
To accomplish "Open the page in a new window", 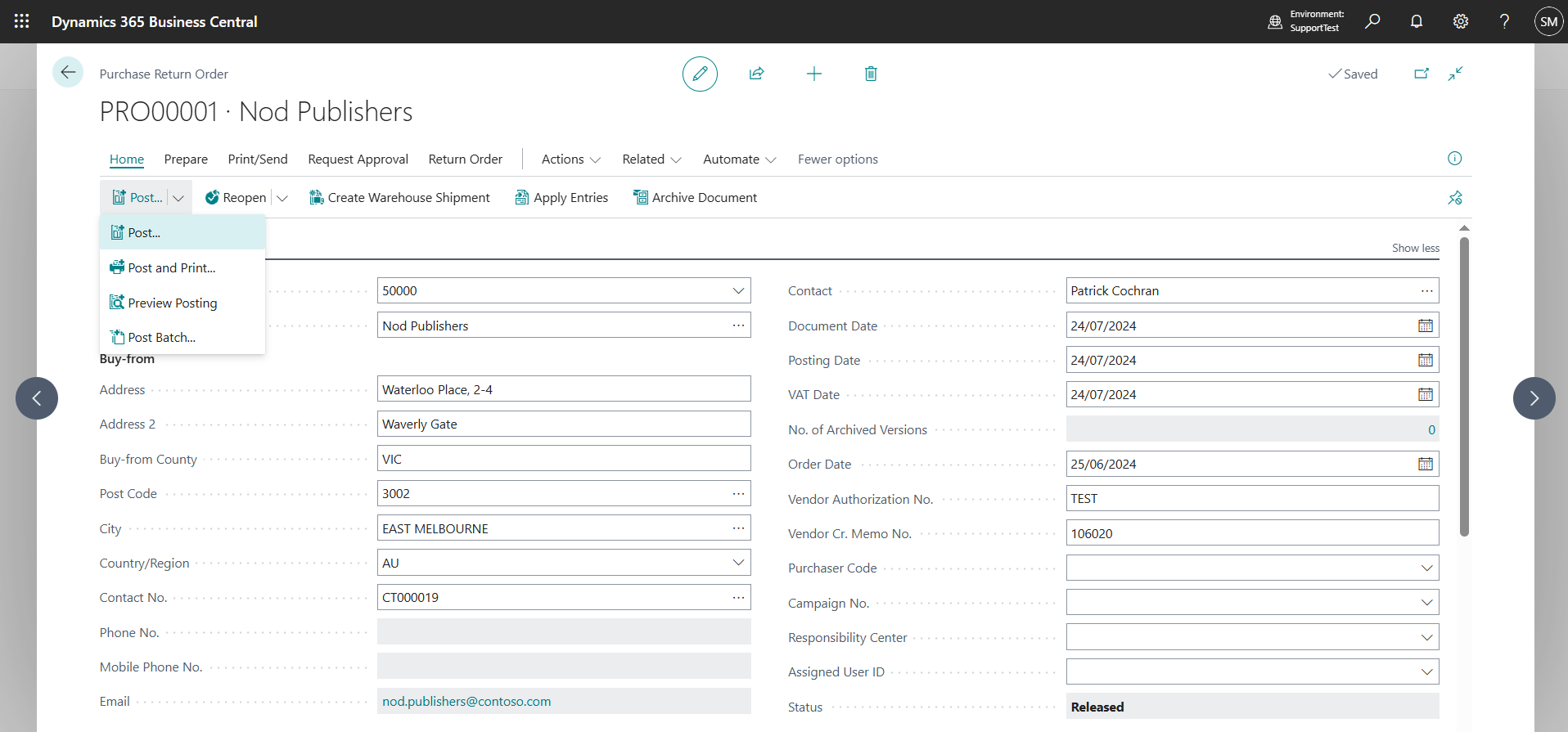I will pos(1422,74).
